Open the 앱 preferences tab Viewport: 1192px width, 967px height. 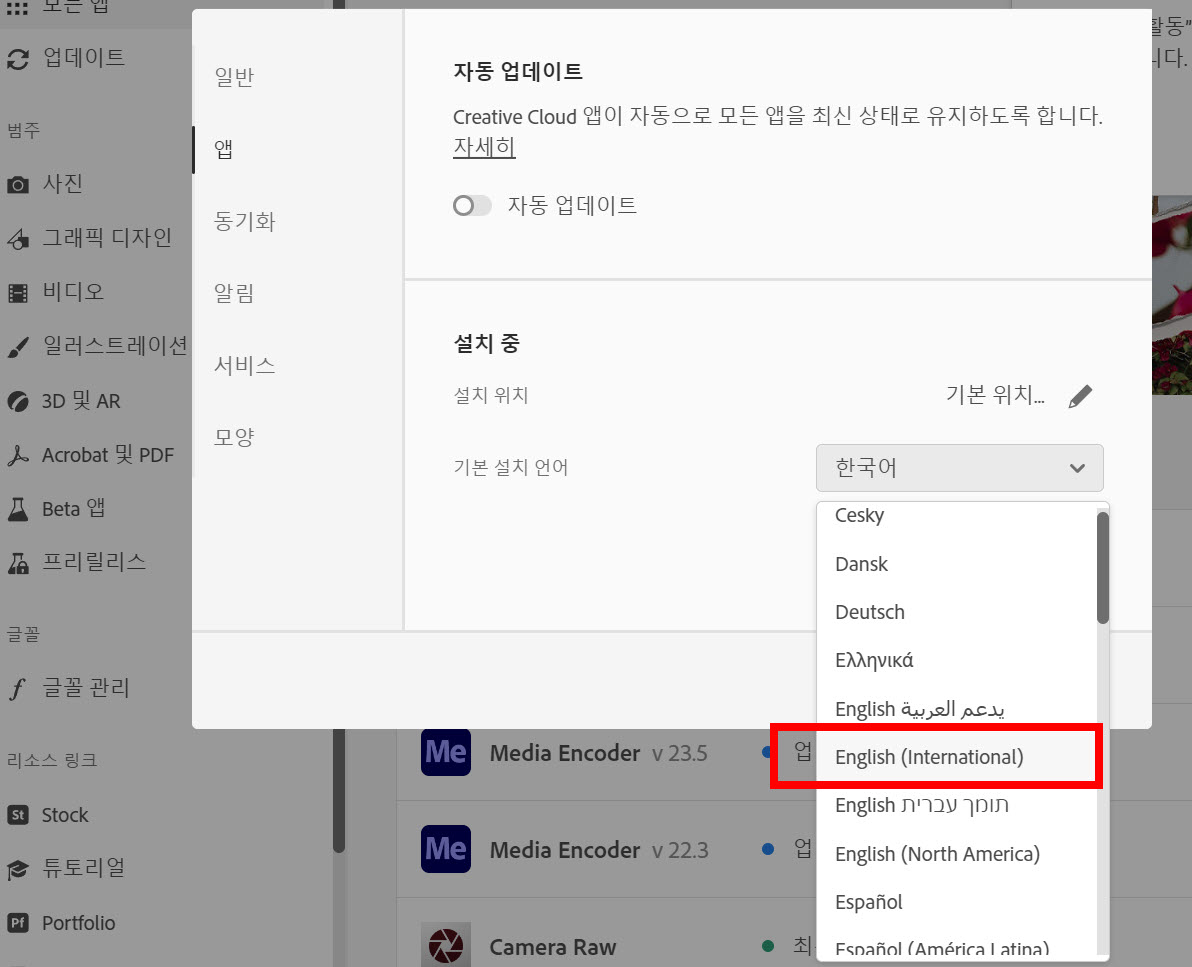point(224,149)
